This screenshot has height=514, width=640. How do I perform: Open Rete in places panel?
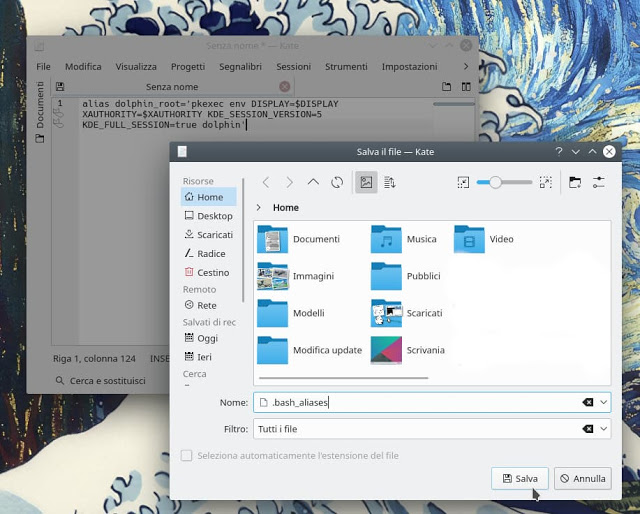tap(209, 305)
